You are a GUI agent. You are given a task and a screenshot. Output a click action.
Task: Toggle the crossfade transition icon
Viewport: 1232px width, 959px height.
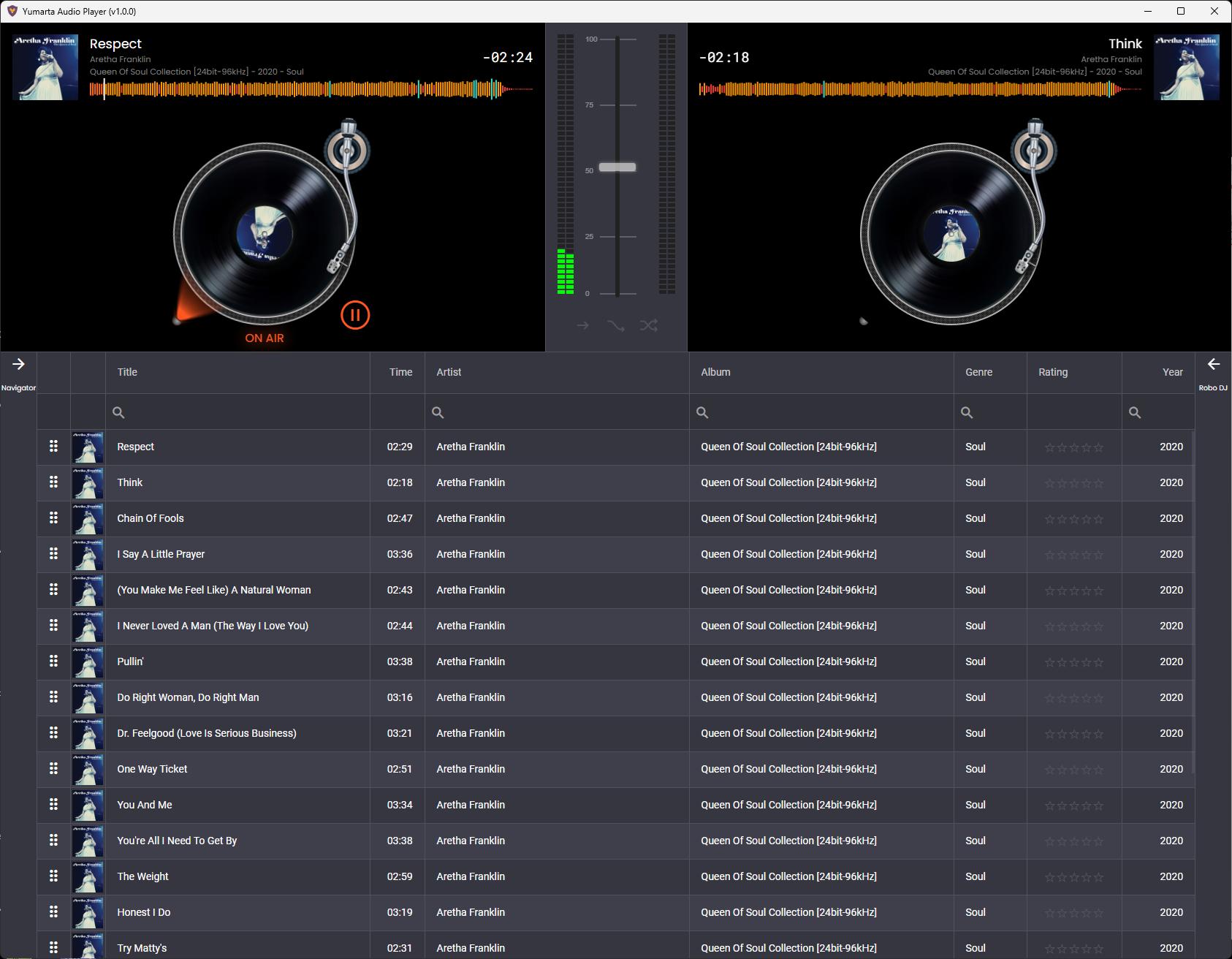[616, 325]
